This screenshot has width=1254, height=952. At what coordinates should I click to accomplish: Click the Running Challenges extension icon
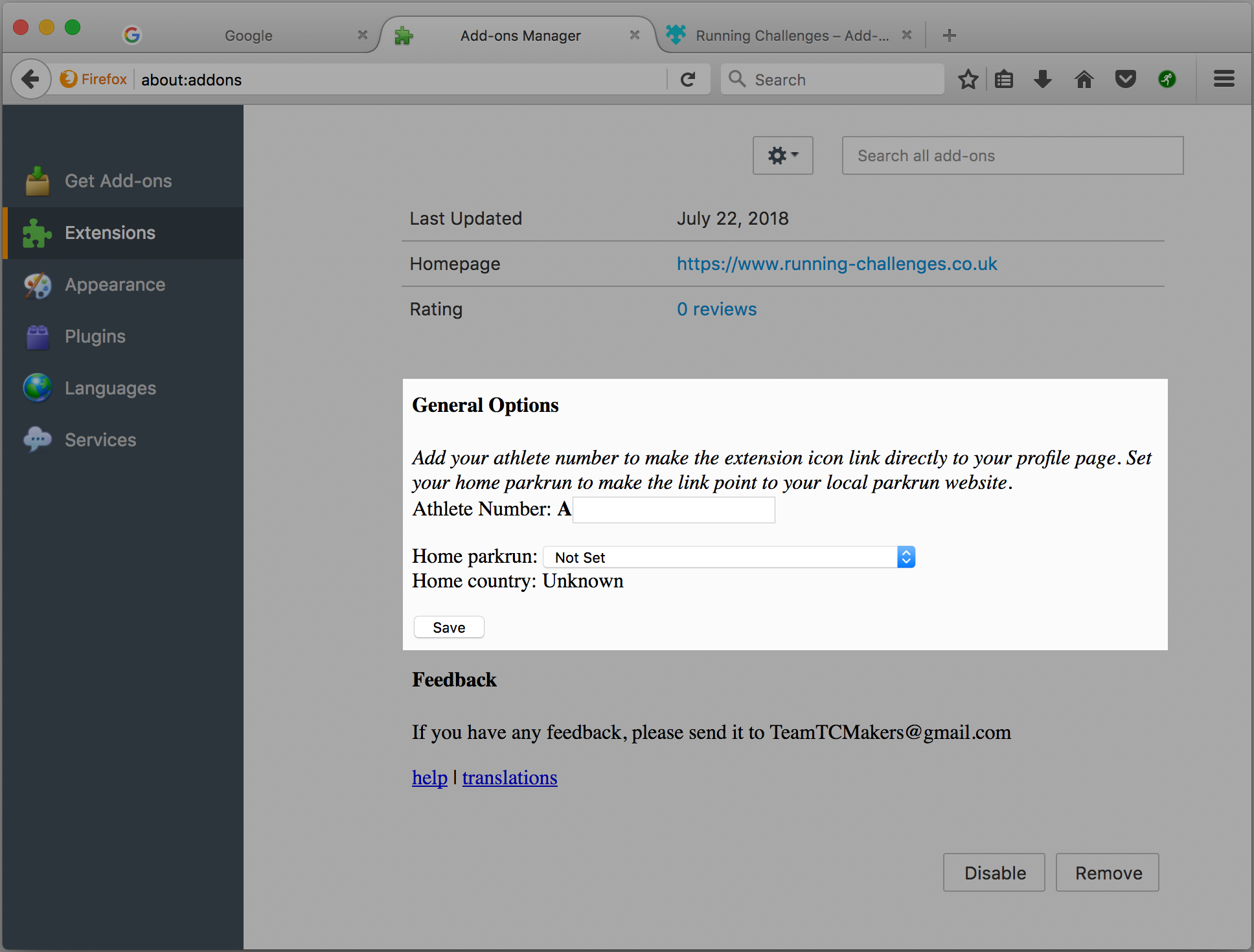pyautogui.click(x=1167, y=80)
